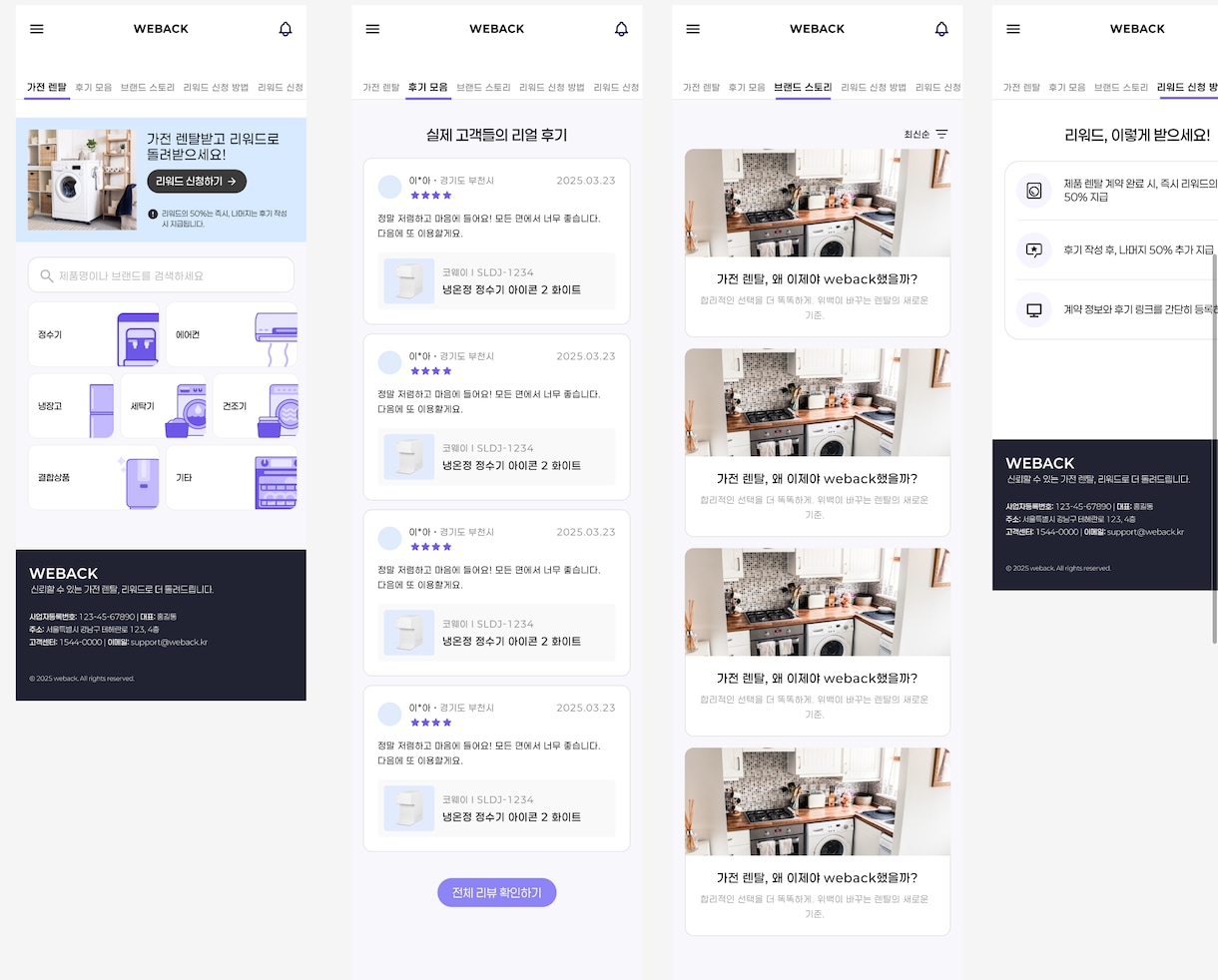Select the 정수기 category tile
Image resolution: width=1218 pixels, height=980 pixels.
[x=93, y=334]
